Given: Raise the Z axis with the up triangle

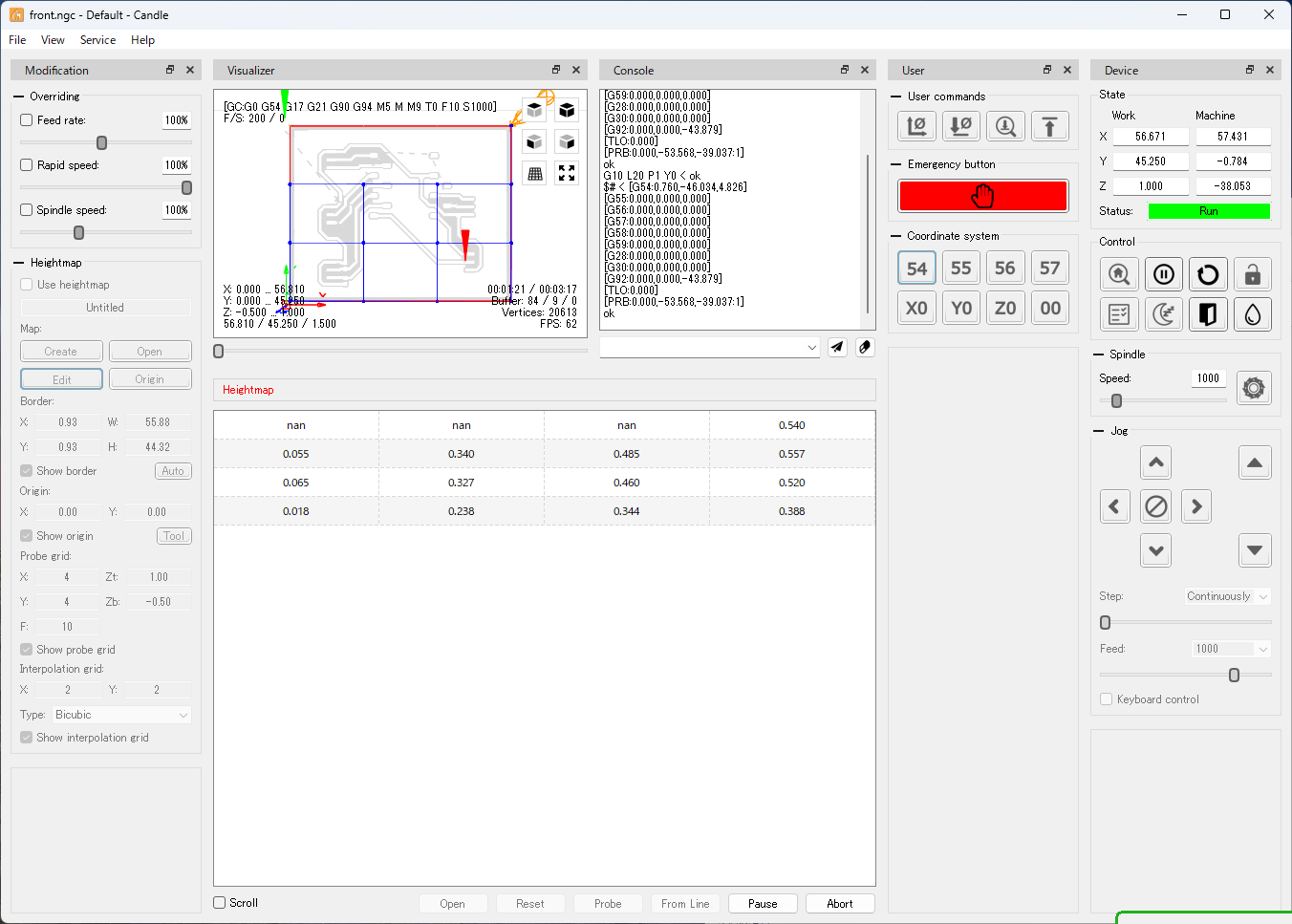Looking at the screenshot, I should [x=1255, y=462].
